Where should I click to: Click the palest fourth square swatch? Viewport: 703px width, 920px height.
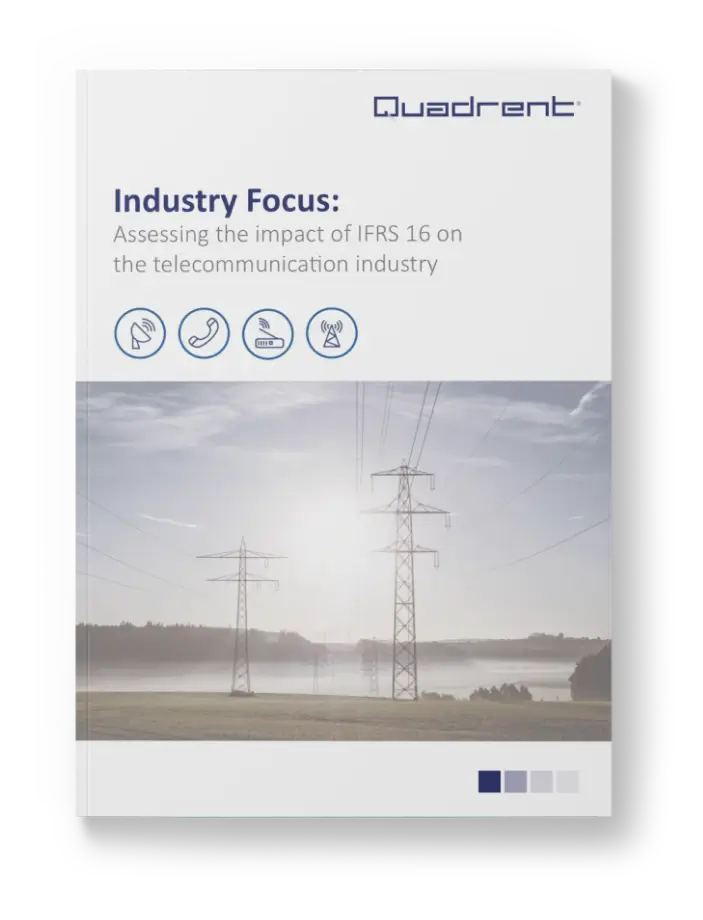point(567,782)
